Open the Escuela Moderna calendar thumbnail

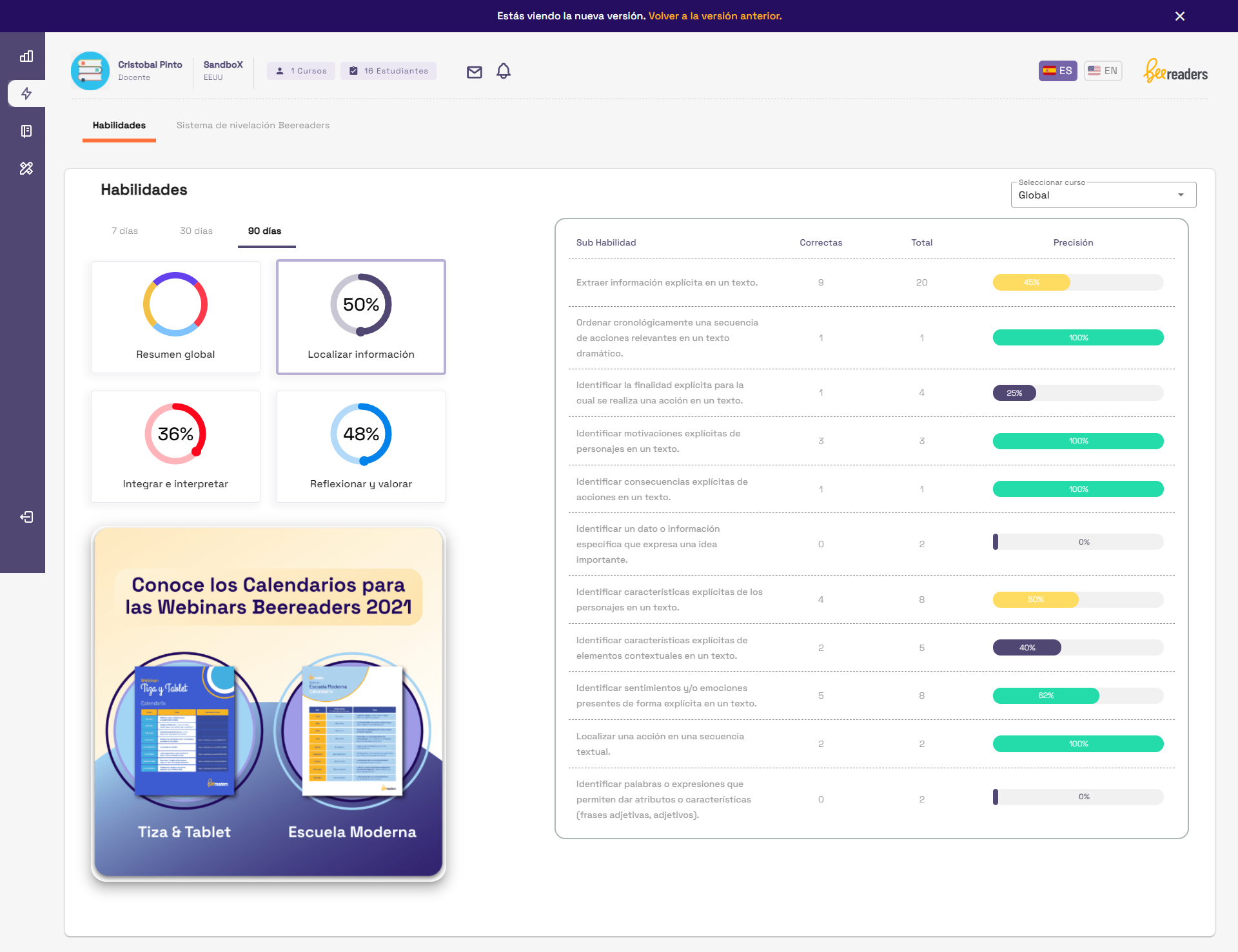point(352,732)
